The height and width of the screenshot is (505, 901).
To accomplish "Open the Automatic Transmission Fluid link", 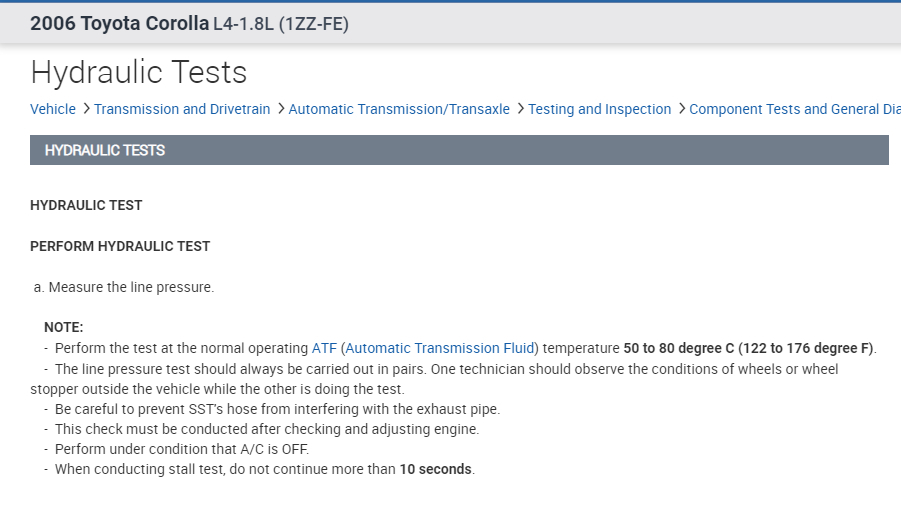I will [440, 348].
